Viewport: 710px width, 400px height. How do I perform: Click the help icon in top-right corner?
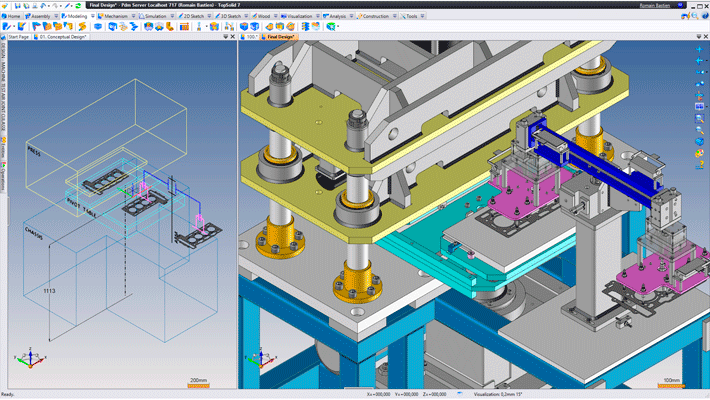tap(704, 16)
